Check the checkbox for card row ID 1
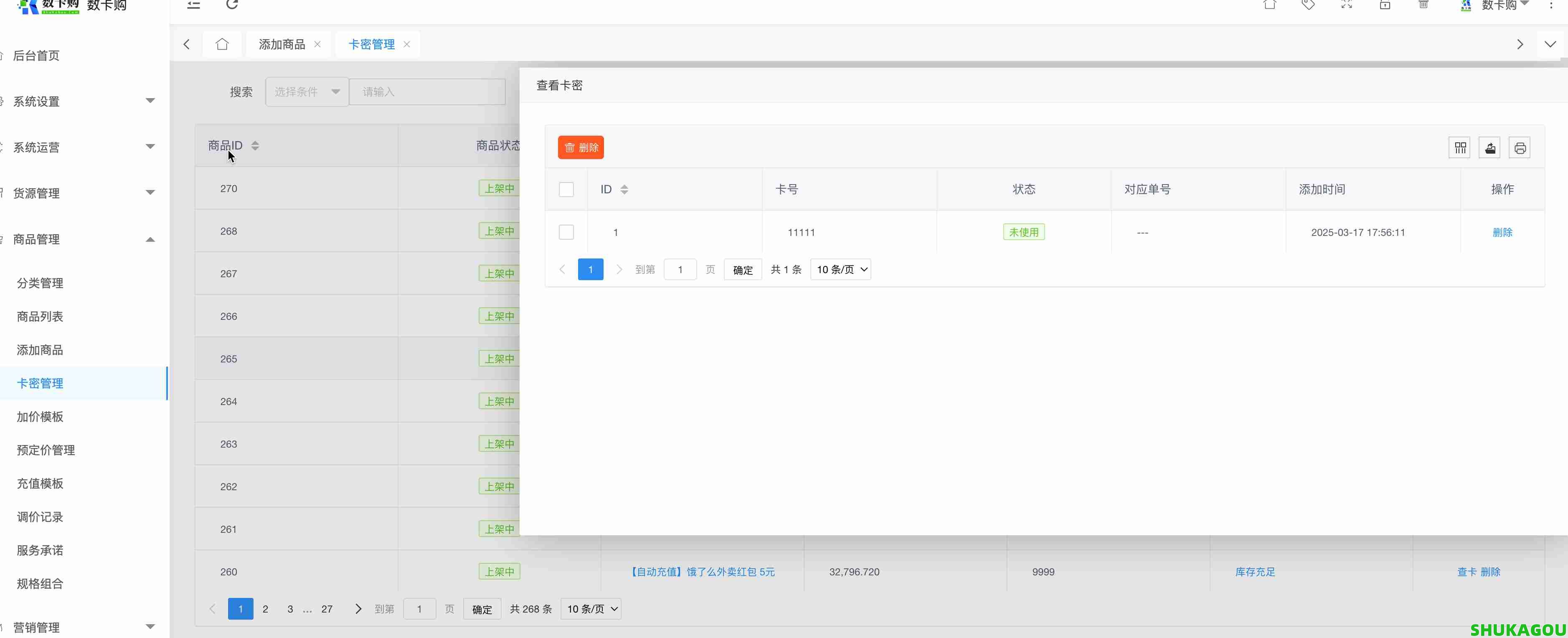The width and height of the screenshot is (1568, 638). pyautogui.click(x=566, y=232)
